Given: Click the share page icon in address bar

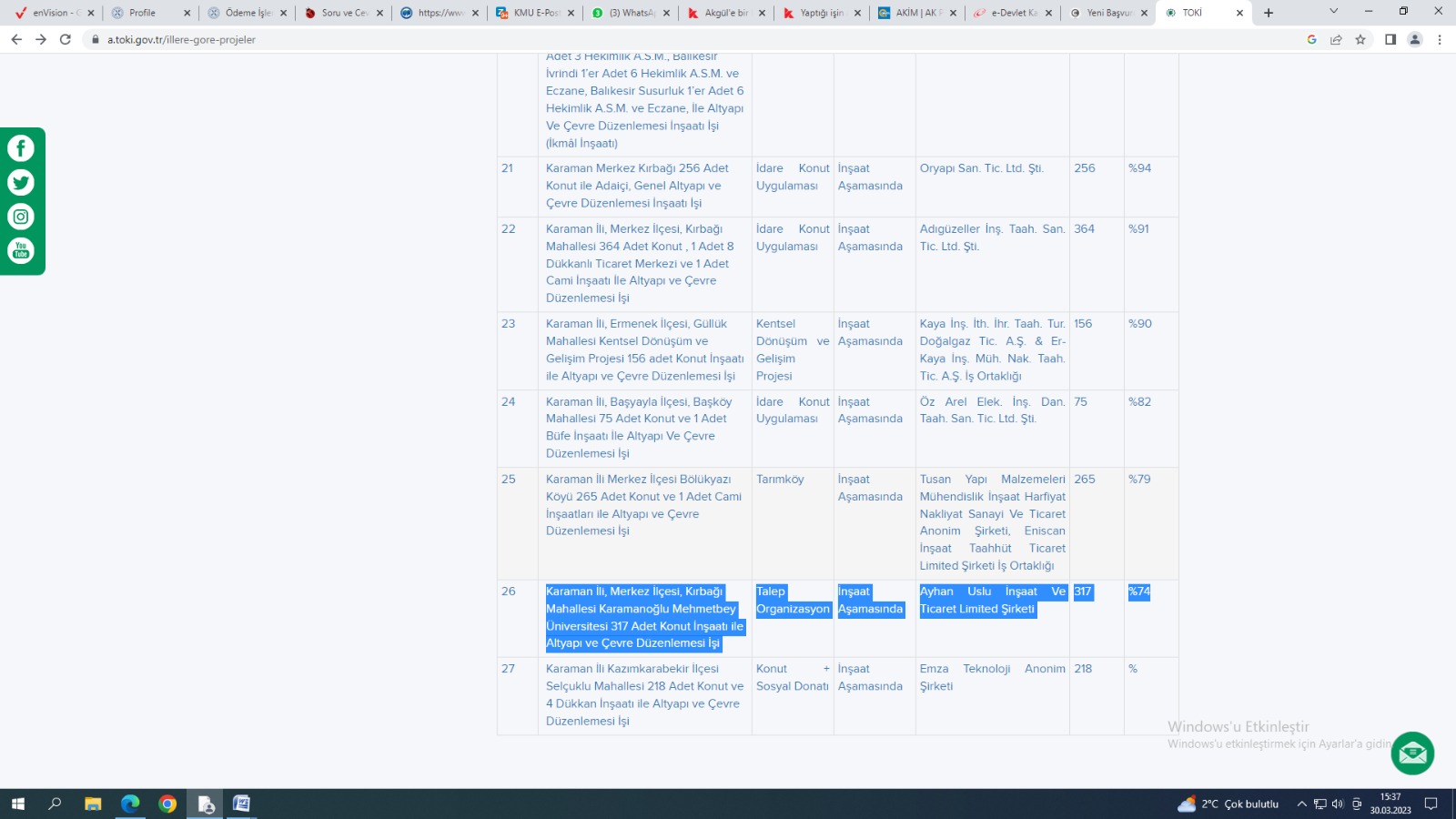Looking at the screenshot, I should (1336, 39).
